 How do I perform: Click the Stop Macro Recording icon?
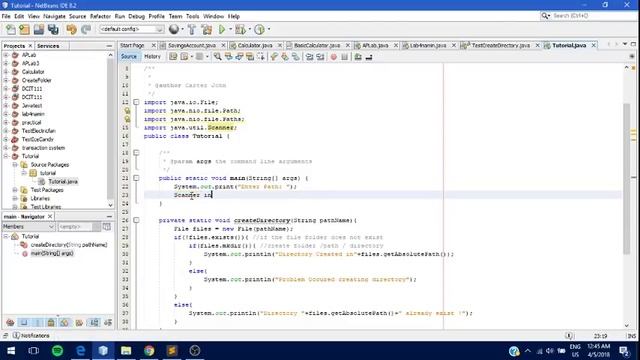click(344, 57)
